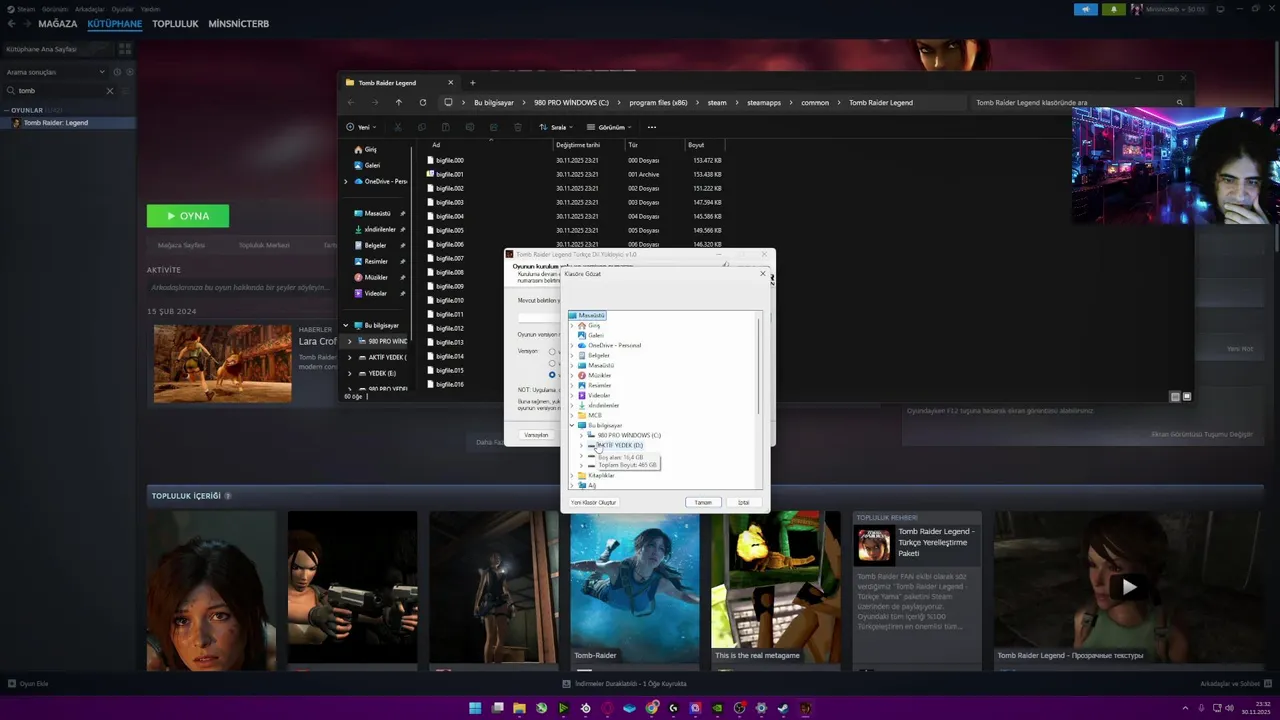
Task: Click the Steam icon in the Windows taskbar
Action: [783, 708]
